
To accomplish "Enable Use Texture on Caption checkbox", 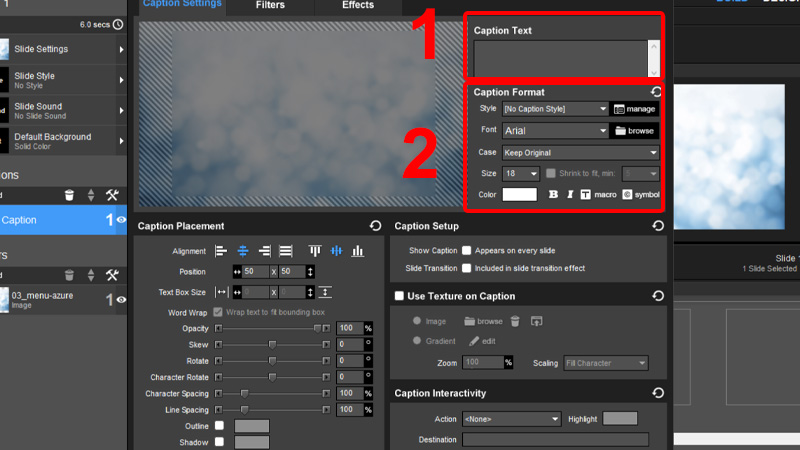I will pos(399,296).
